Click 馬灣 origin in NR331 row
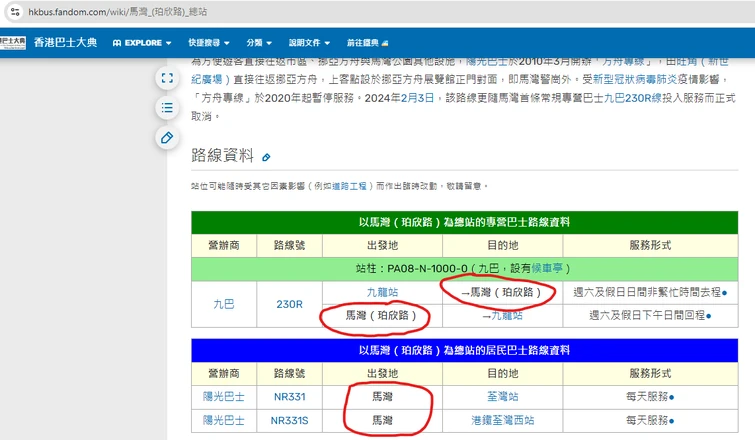Image resolution: width=755 pixels, height=440 pixels. coord(382,397)
